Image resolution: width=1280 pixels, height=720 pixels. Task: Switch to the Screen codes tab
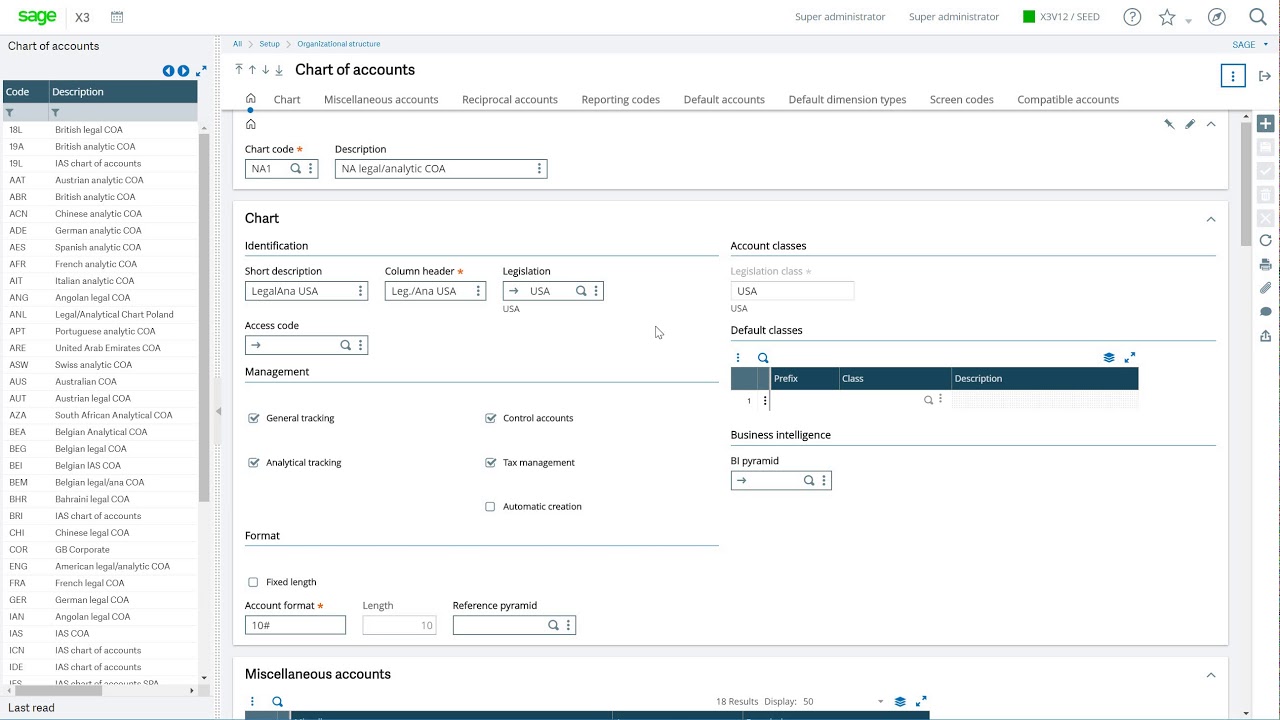(x=962, y=100)
